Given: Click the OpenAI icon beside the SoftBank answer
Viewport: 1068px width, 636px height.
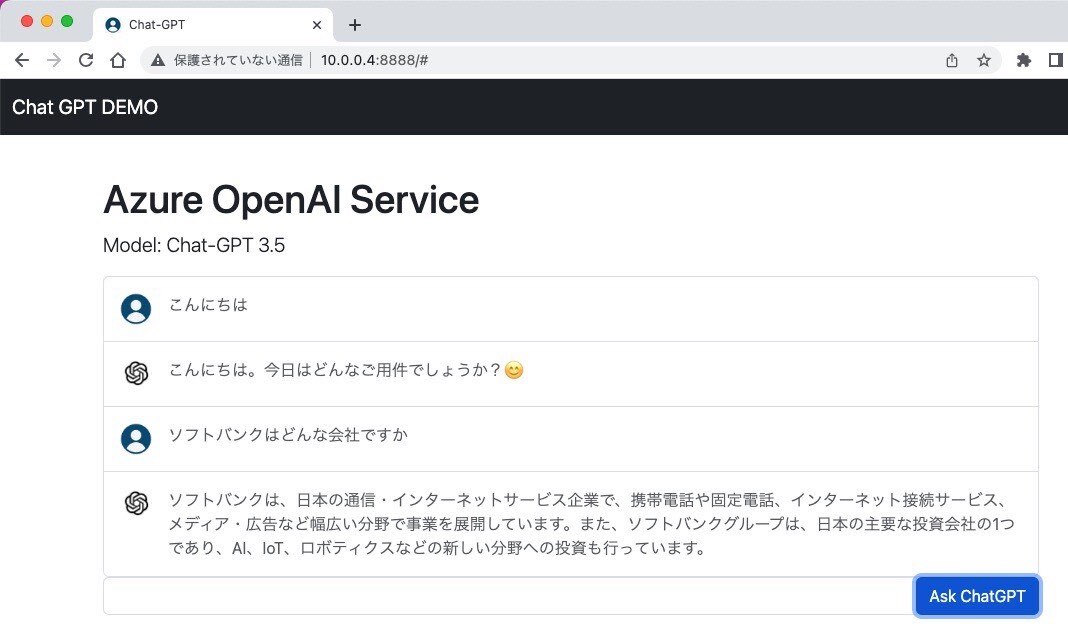Looking at the screenshot, I should click(x=136, y=502).
